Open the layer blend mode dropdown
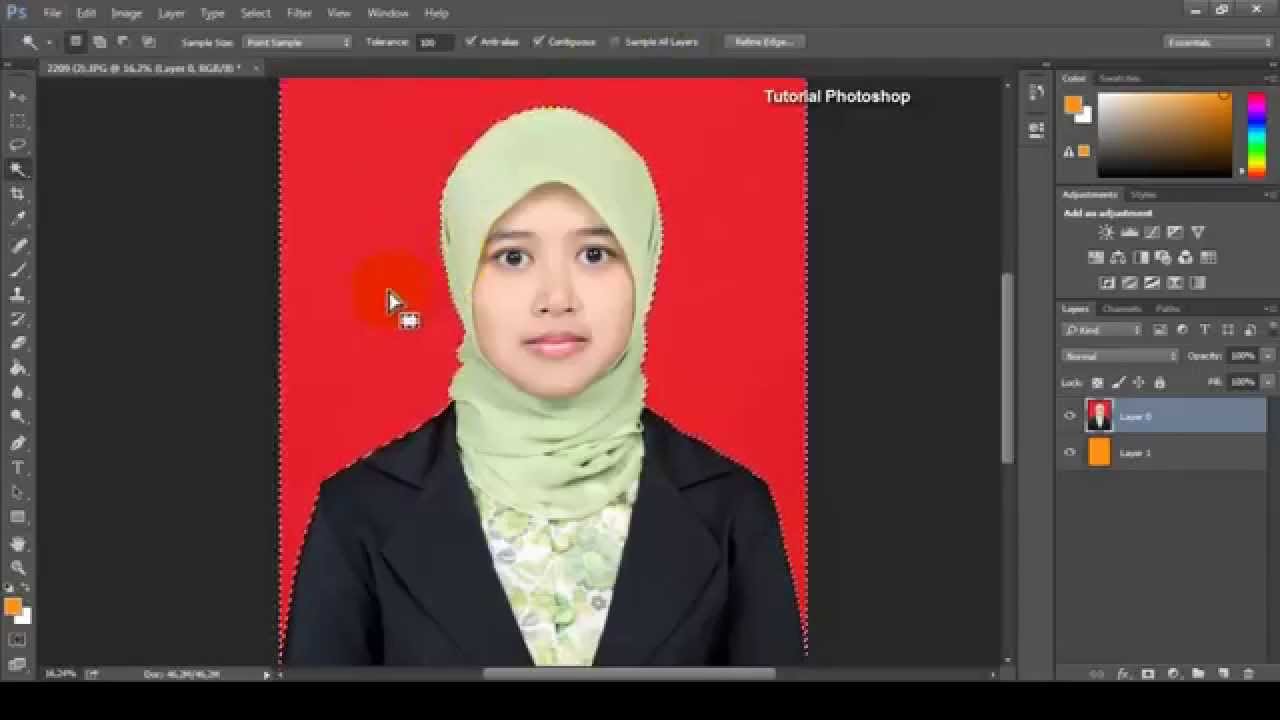 point(1120,356)
